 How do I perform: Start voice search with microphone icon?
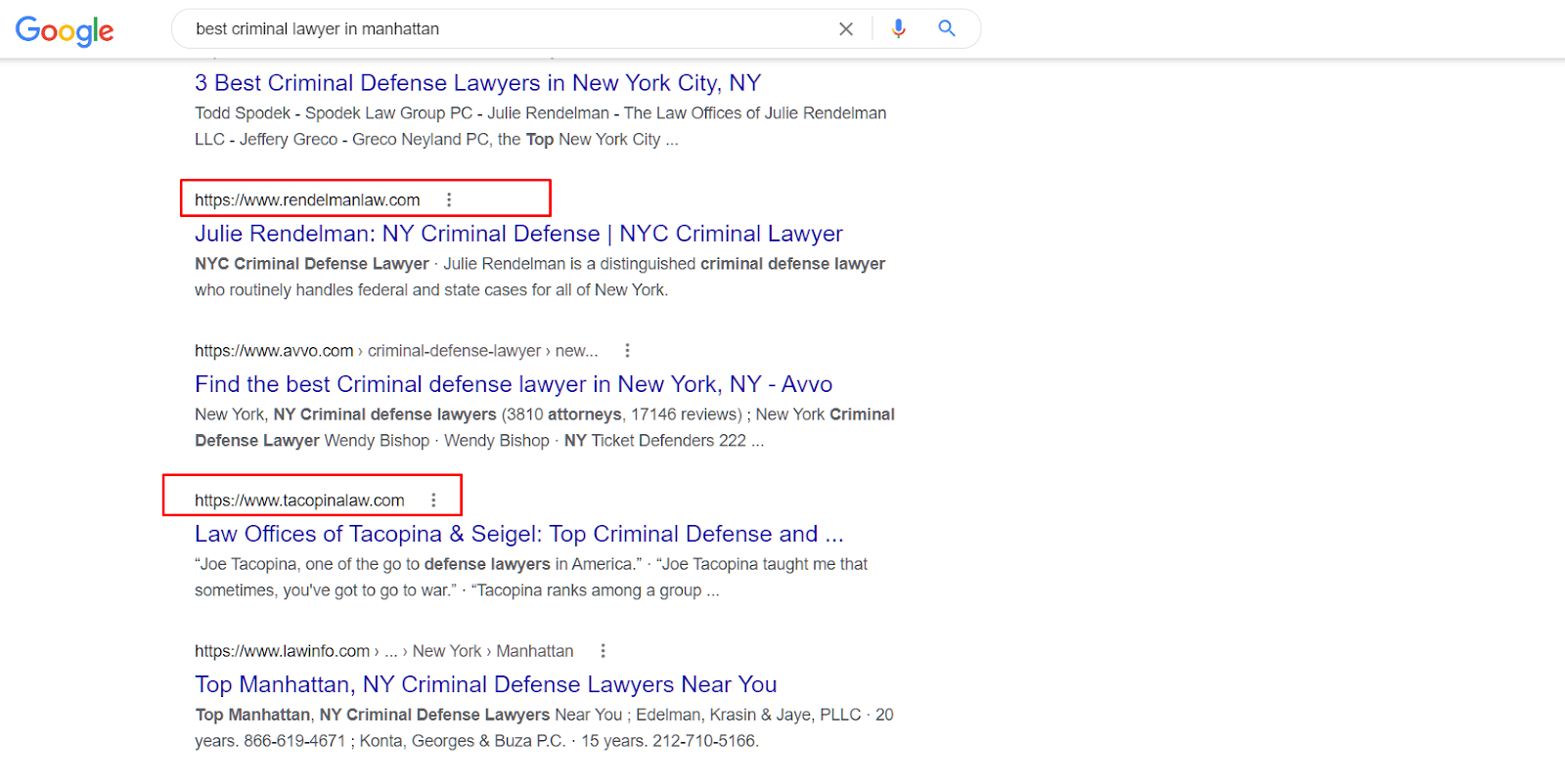click(x=898, y=29)
